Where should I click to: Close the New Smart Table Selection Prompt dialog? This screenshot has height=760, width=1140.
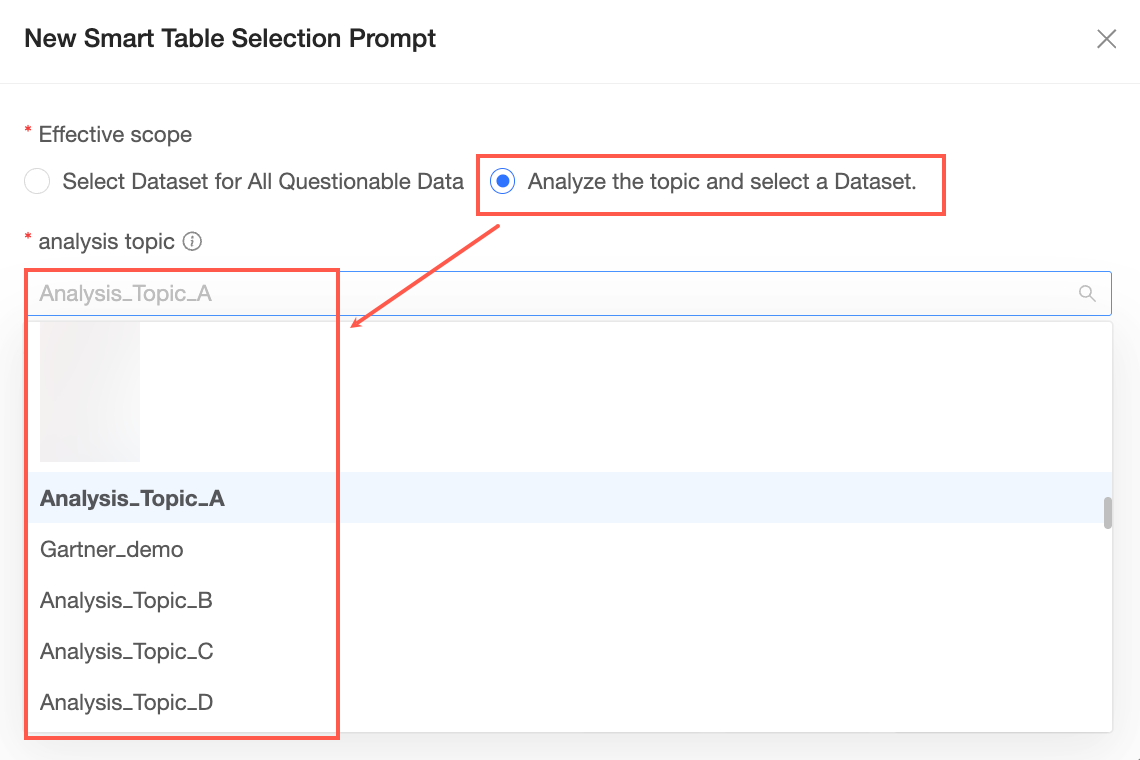pyautogui.click(x=1106, y=39)
